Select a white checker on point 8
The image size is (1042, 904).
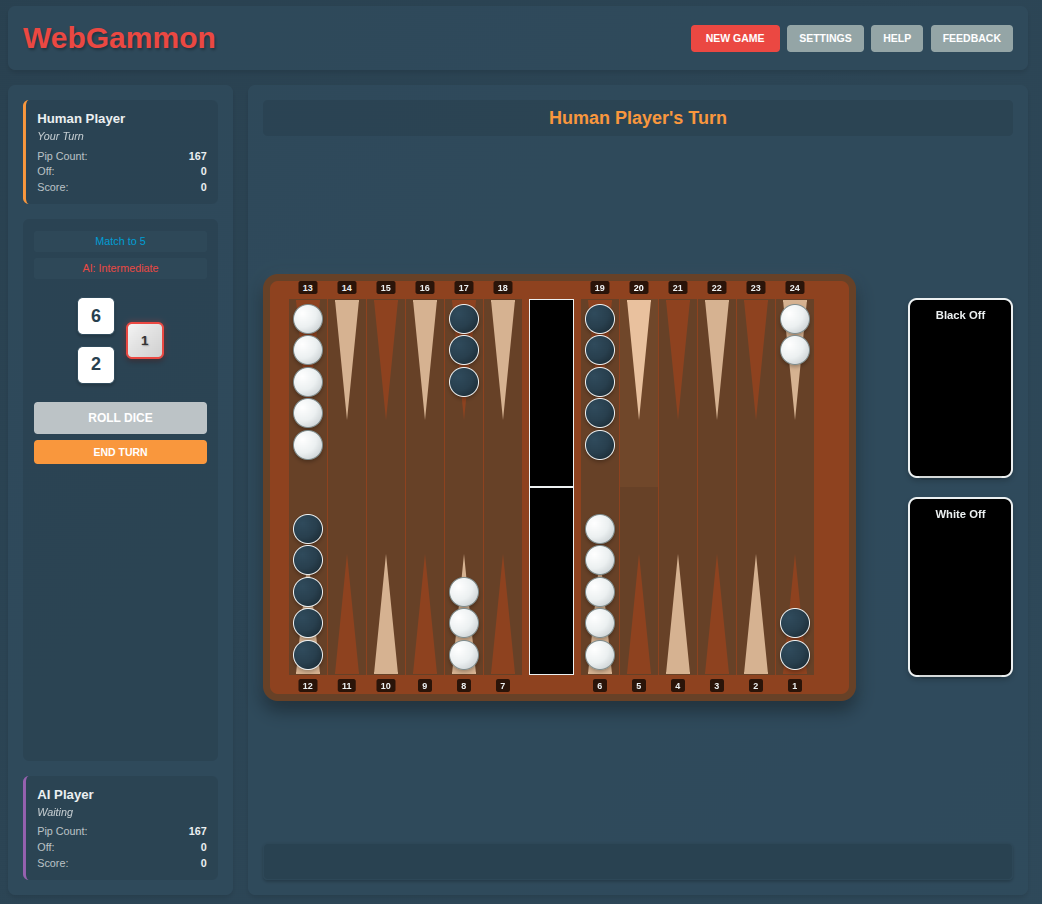[x=463, y=592]
